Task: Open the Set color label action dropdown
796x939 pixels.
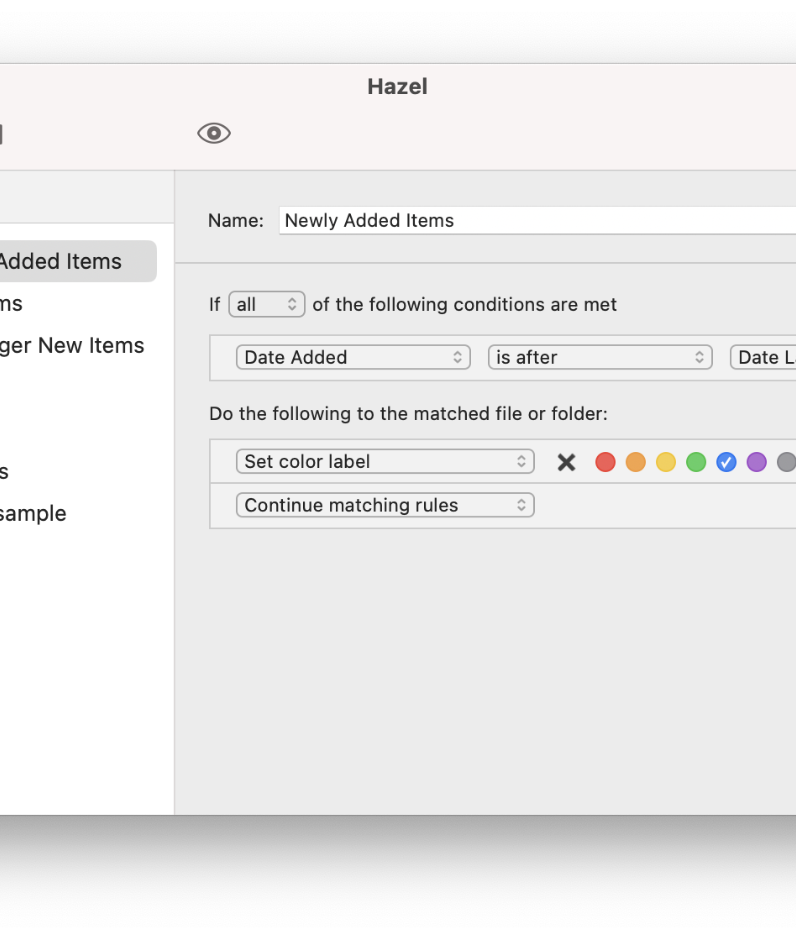Action: tap(385, 462)
